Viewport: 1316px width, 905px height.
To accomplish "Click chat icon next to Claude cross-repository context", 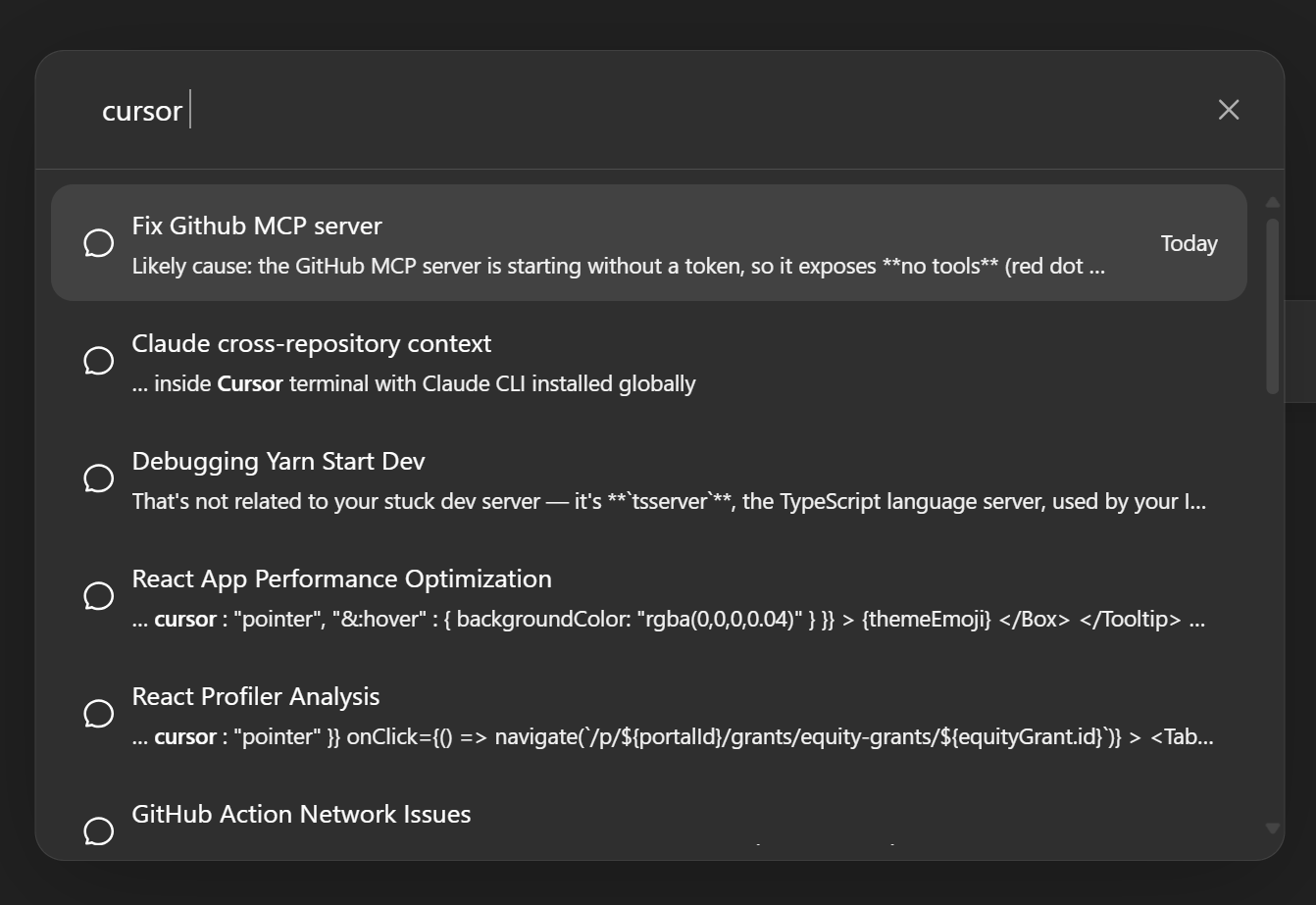I will pos(99,361).
